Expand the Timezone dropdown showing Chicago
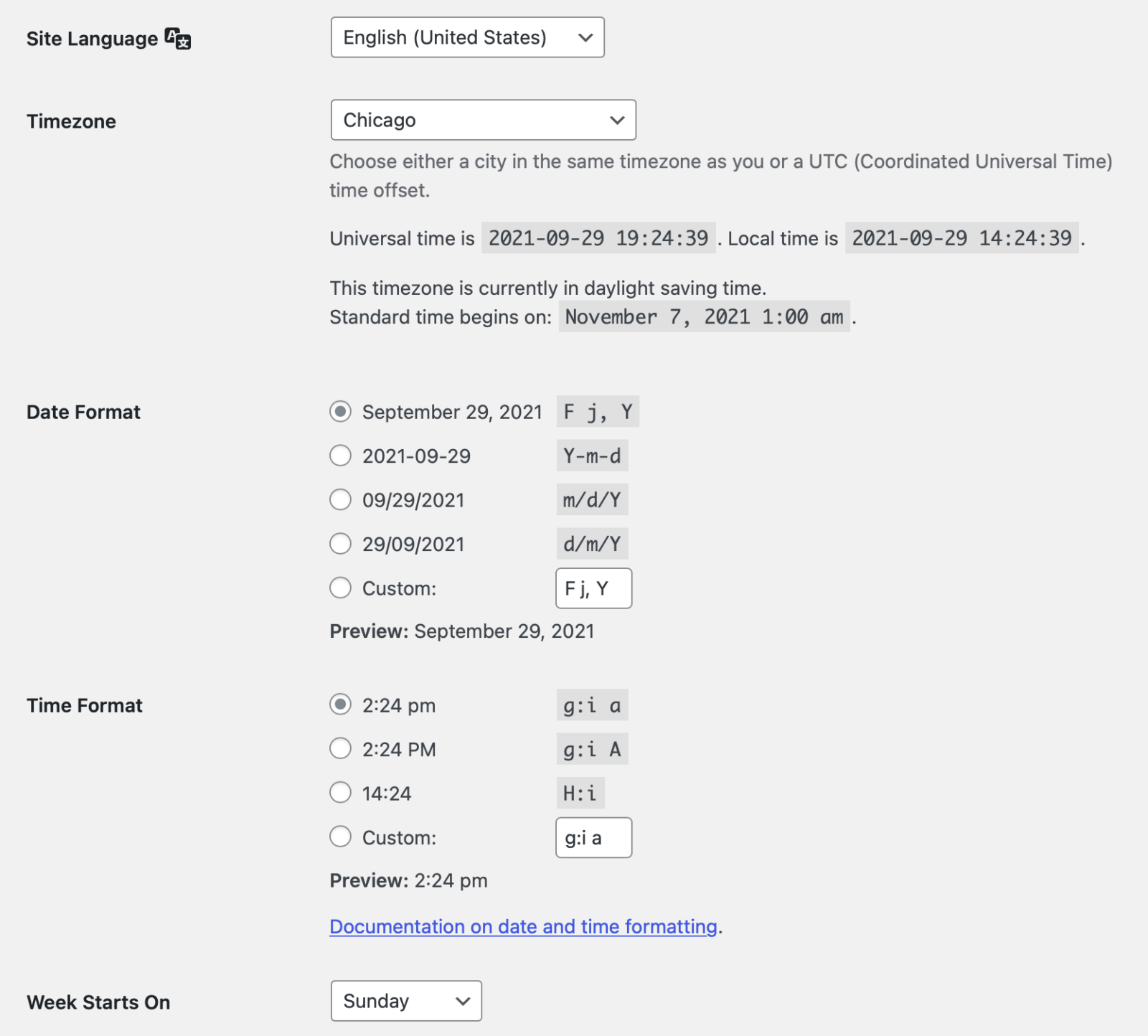 483,120
